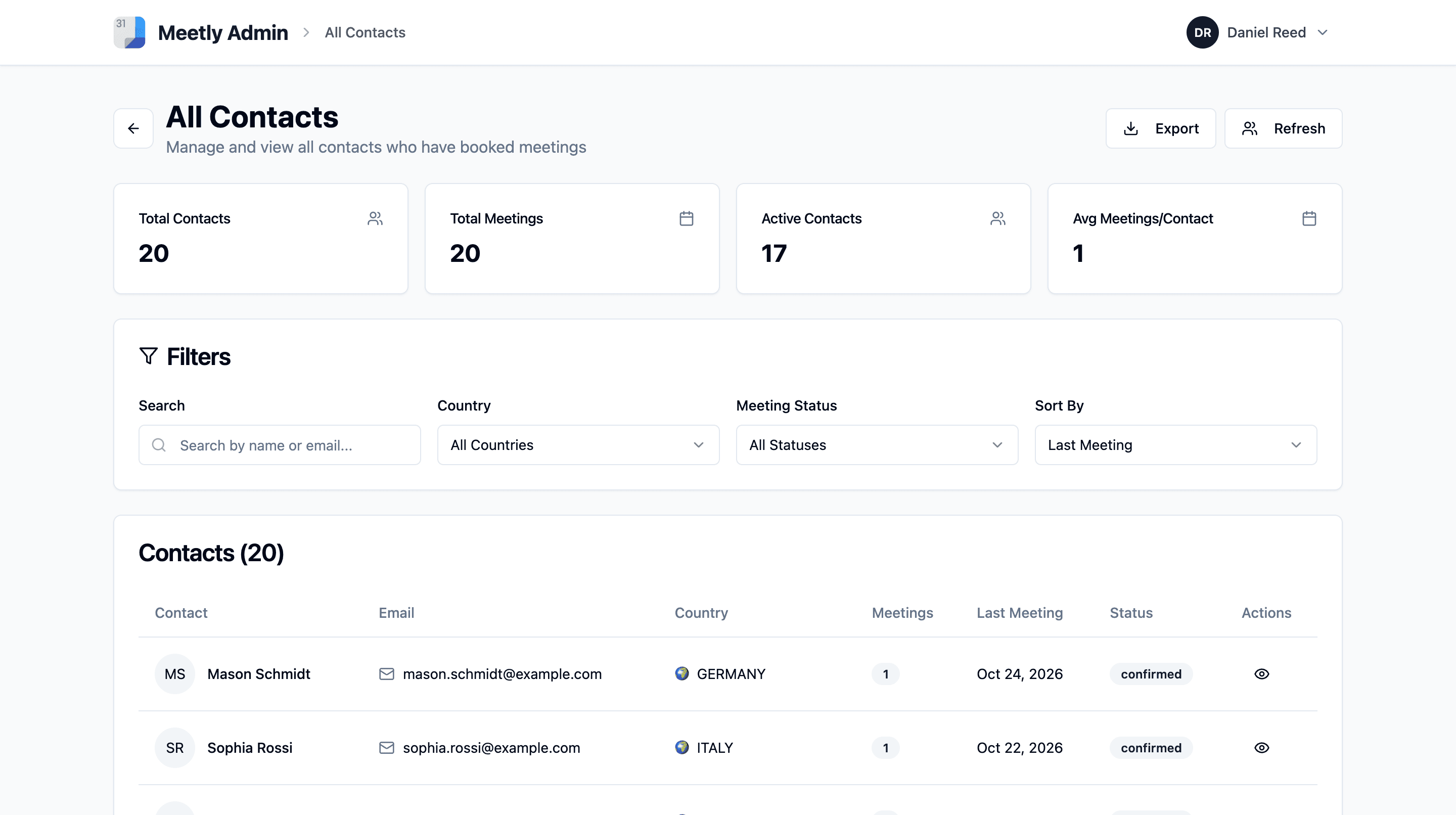
Task: Click confirmed badge in Sophia Rossi row
Action: click(1151, 748)
